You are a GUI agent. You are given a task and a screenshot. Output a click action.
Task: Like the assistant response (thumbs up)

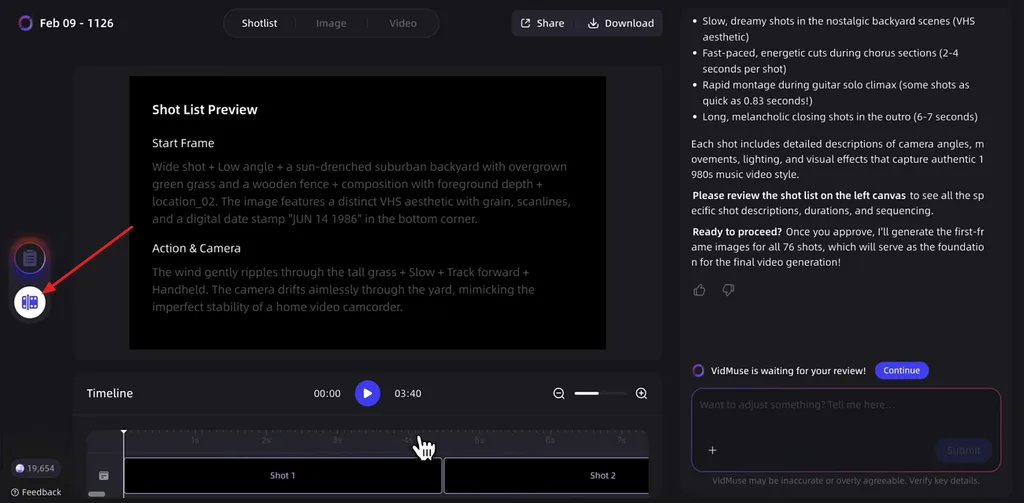(699, 290)
